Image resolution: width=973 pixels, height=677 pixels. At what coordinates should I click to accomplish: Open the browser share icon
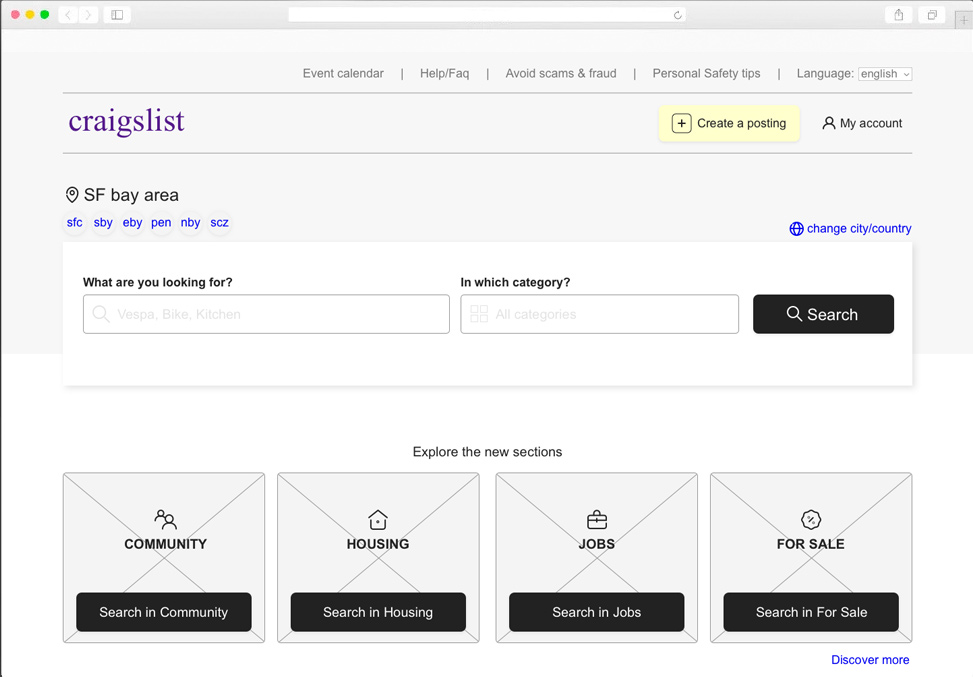click(899, 15)
